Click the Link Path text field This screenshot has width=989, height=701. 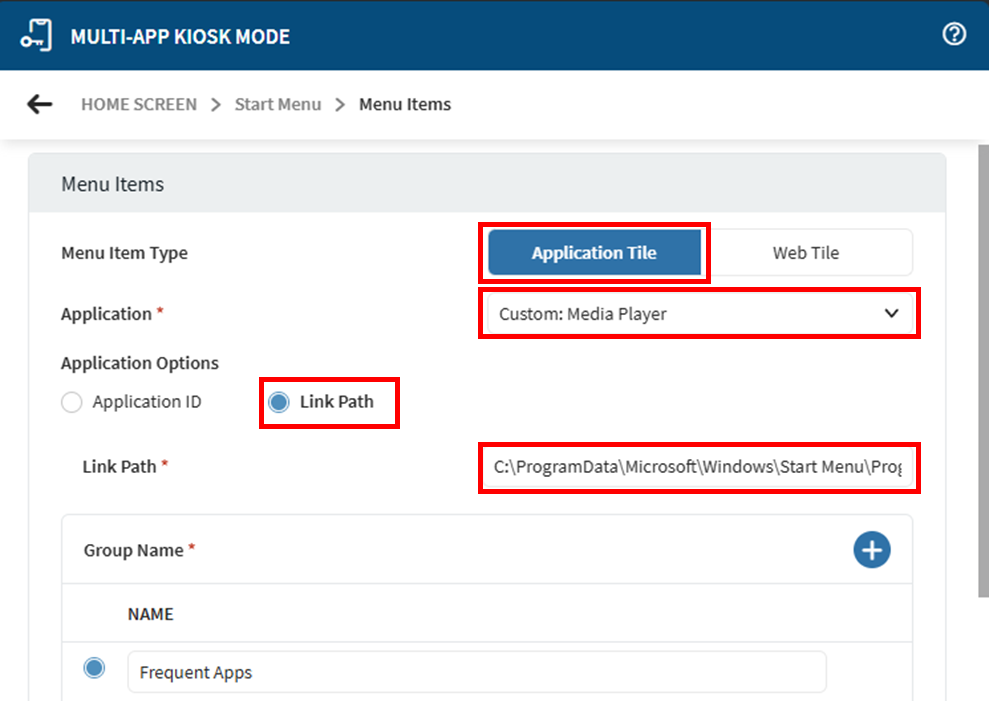click(698, 467)
